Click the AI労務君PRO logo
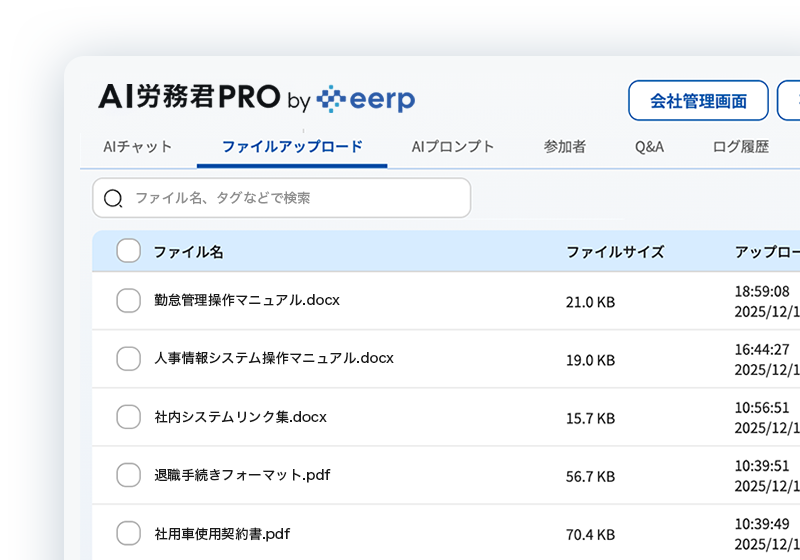The width and height of the screenshot is (800, 560). tap(189, 97)
